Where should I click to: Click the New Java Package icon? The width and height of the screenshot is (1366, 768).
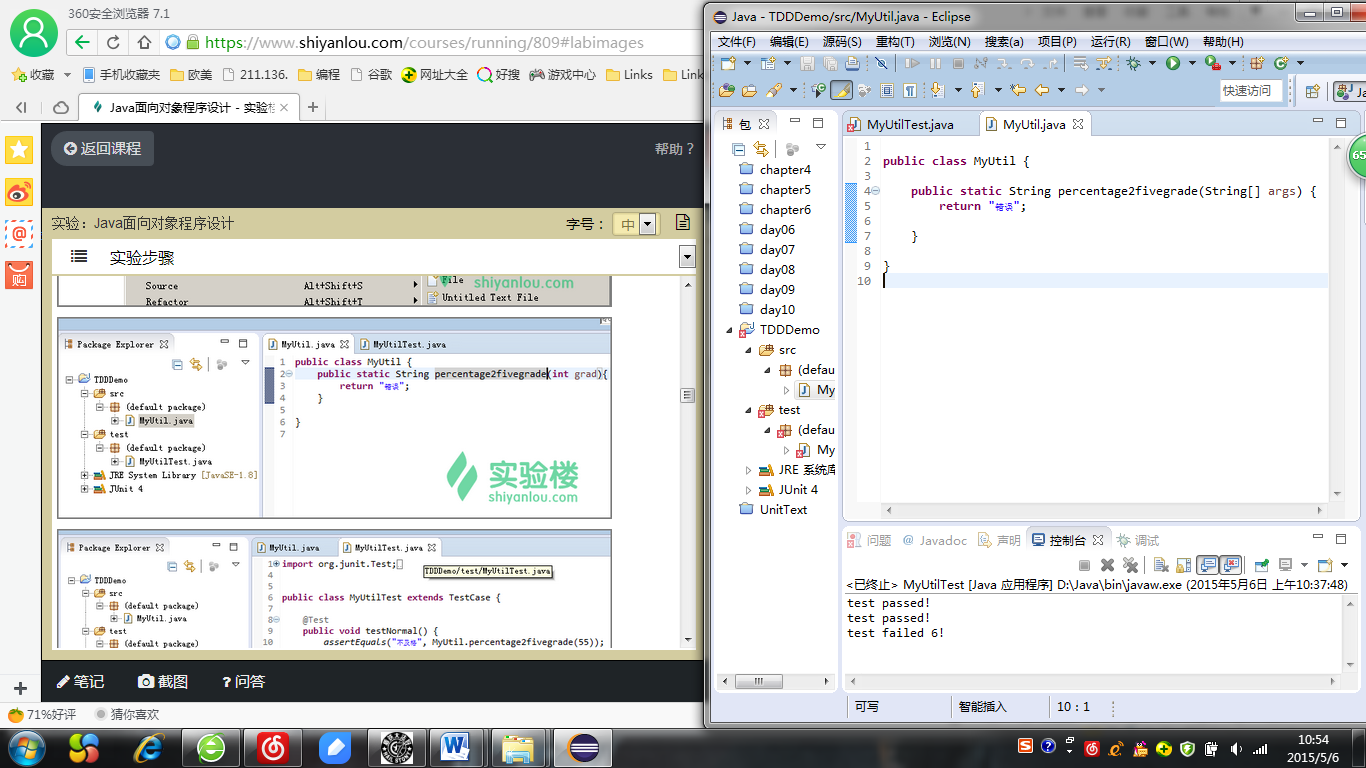coord(1256,63)
